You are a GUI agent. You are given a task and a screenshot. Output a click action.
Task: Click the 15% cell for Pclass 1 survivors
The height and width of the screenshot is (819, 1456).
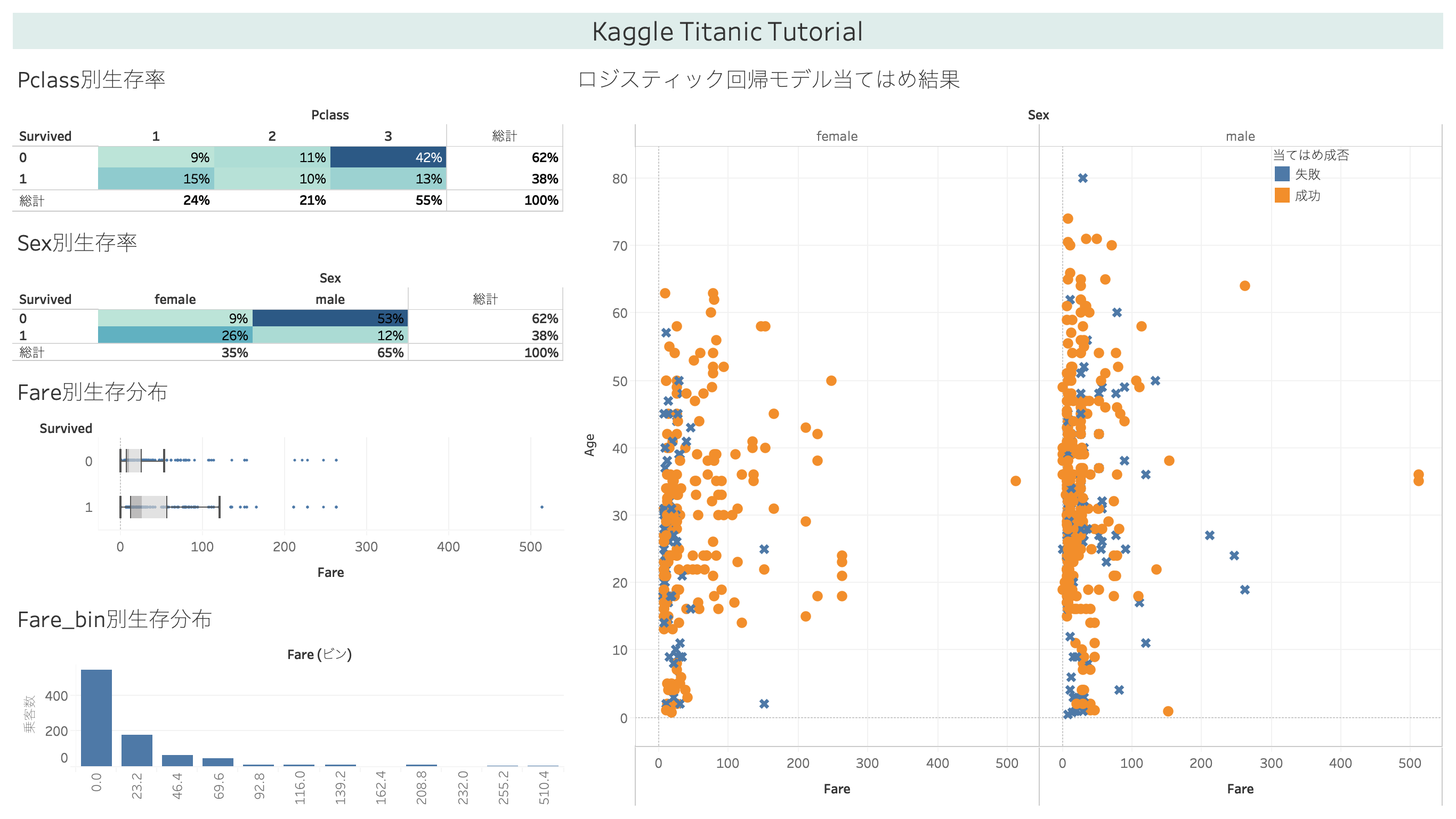coord(156,179)
